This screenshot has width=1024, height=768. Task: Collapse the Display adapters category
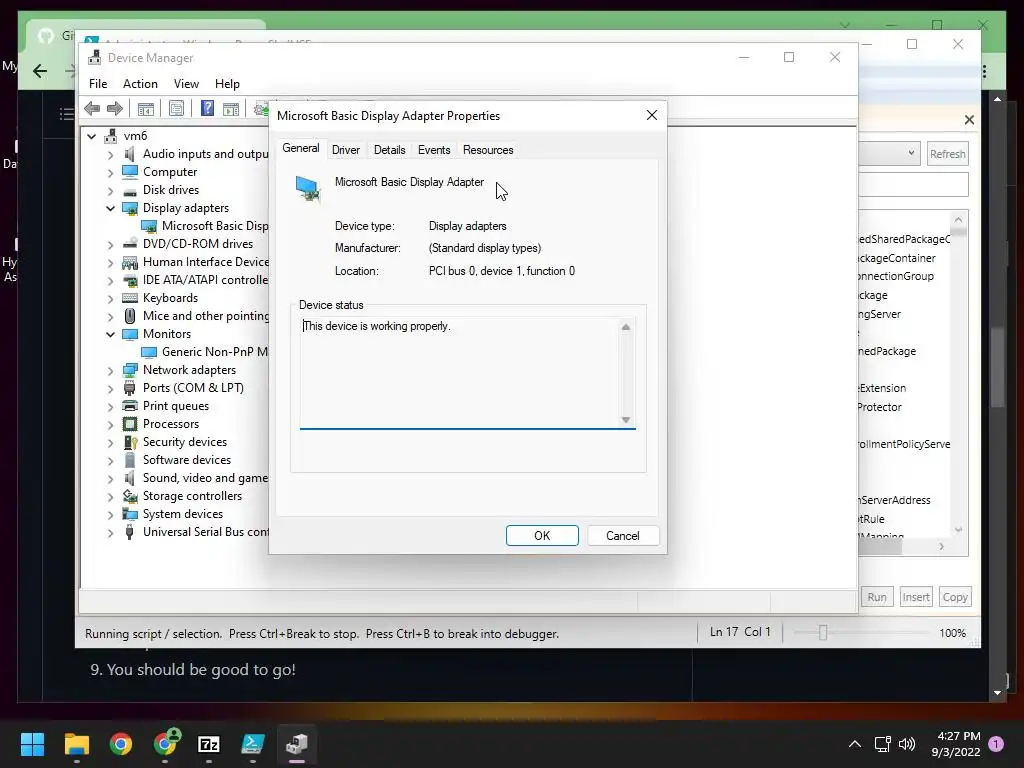[x=110, y=208]
